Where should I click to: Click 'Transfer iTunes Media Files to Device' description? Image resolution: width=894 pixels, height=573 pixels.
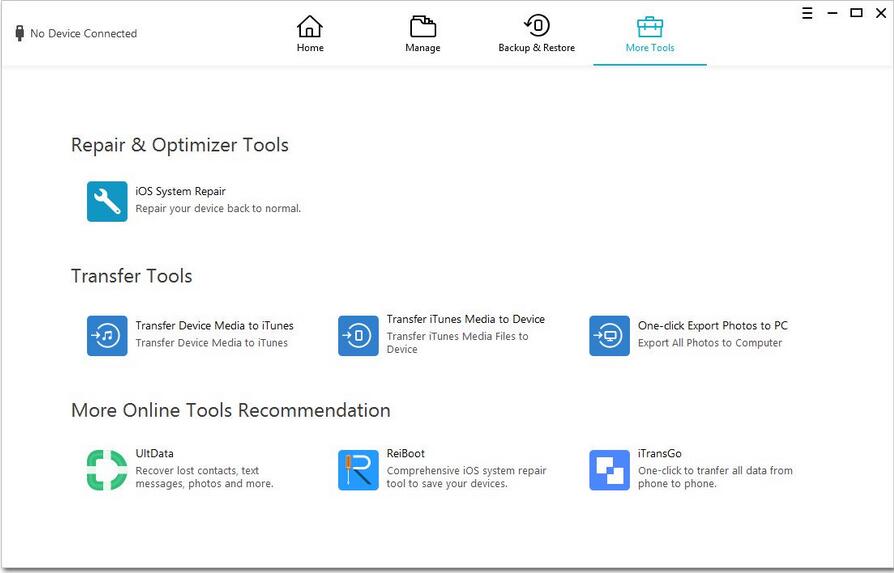(457, 343)
